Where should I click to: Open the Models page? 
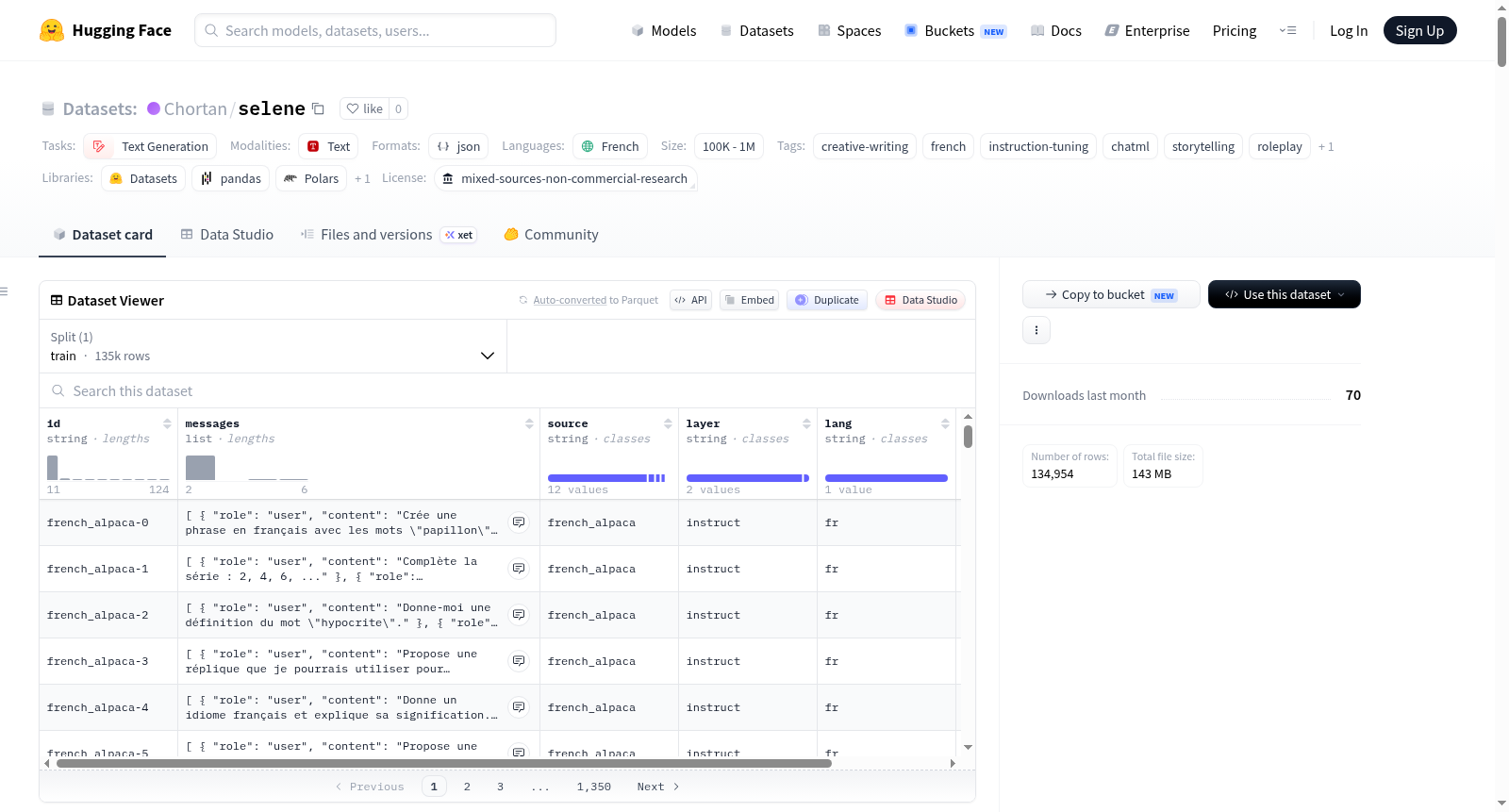coord(664,30)
